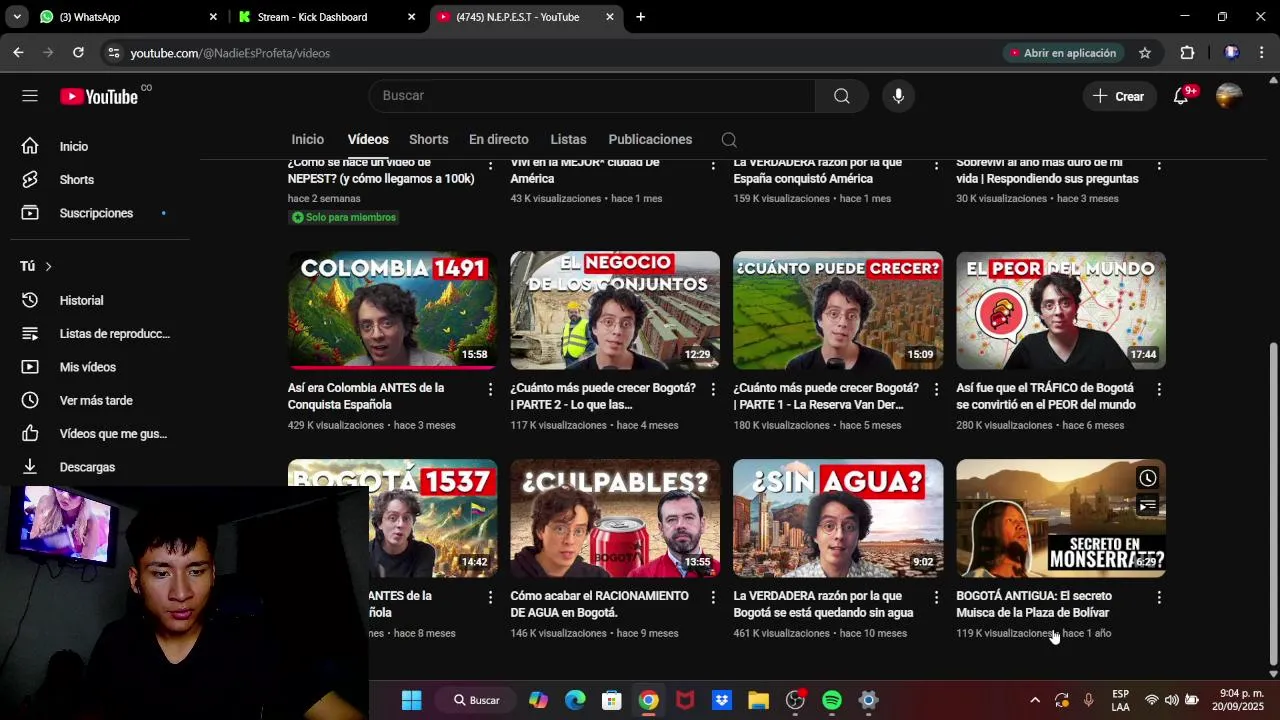Switch to channel Inicio tab
Screen dimensions: 1280x720
308,140
